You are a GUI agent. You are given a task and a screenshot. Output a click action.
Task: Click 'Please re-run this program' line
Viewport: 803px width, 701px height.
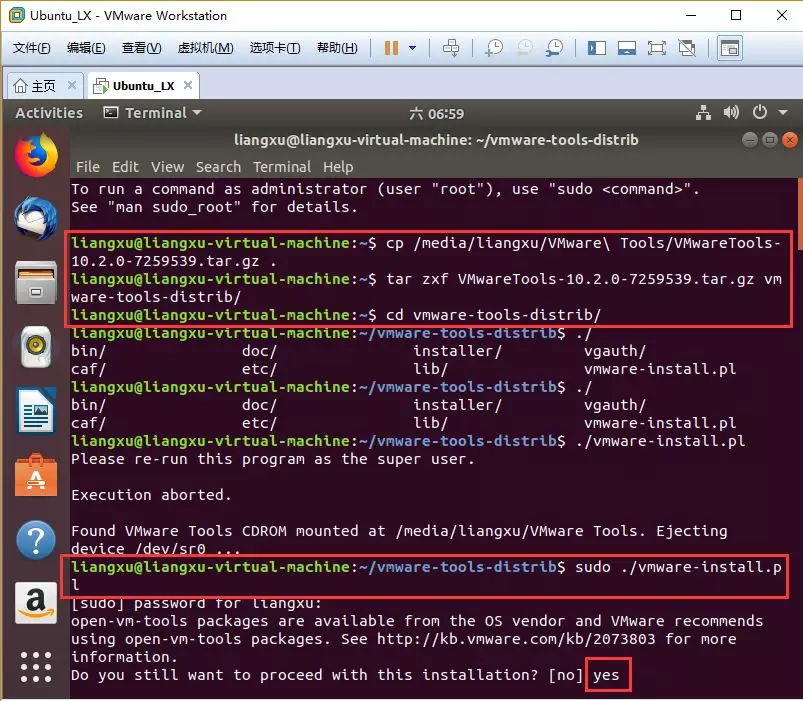tap(273, 459)
